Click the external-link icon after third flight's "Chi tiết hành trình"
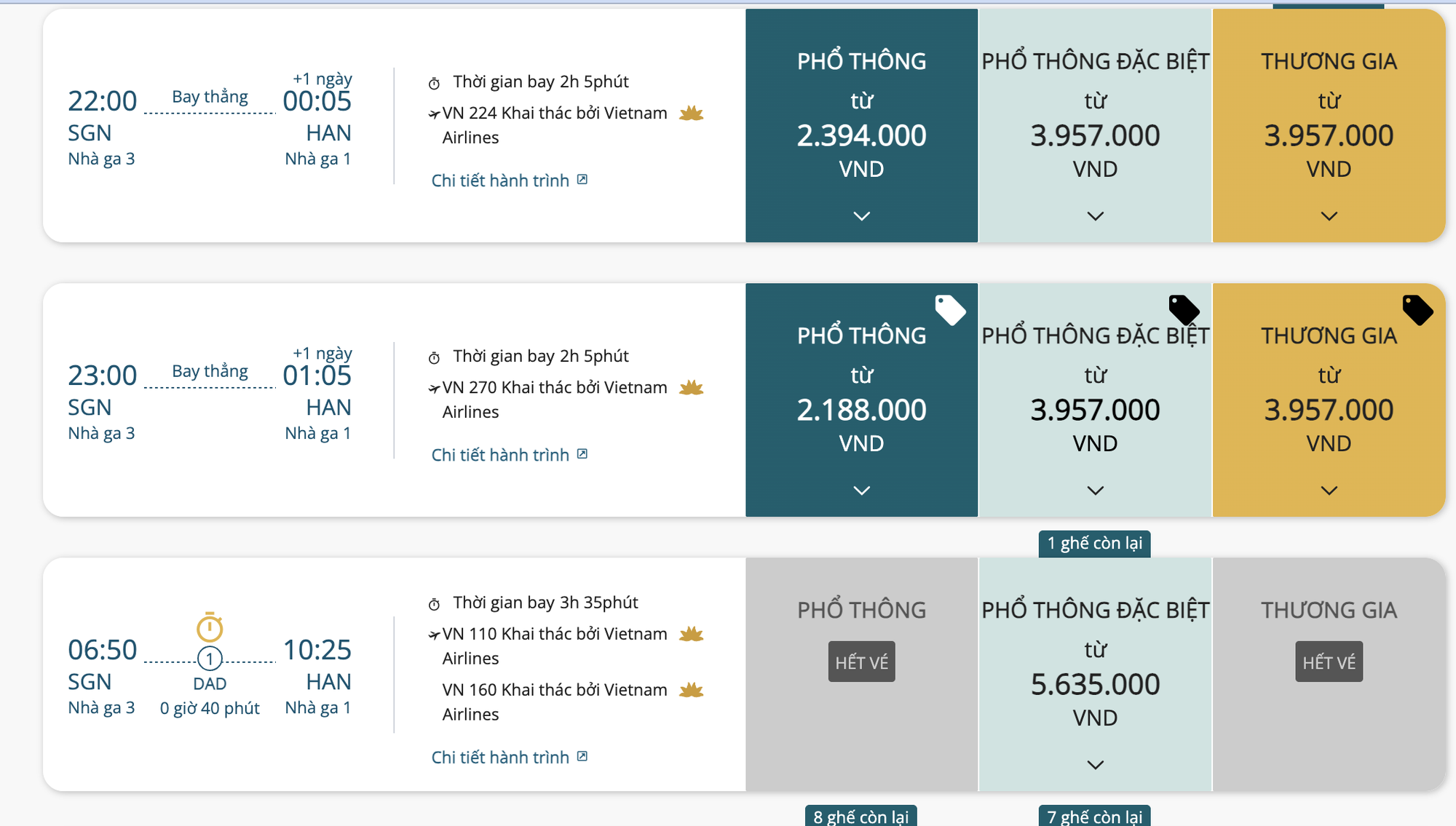 click(581, 757)
